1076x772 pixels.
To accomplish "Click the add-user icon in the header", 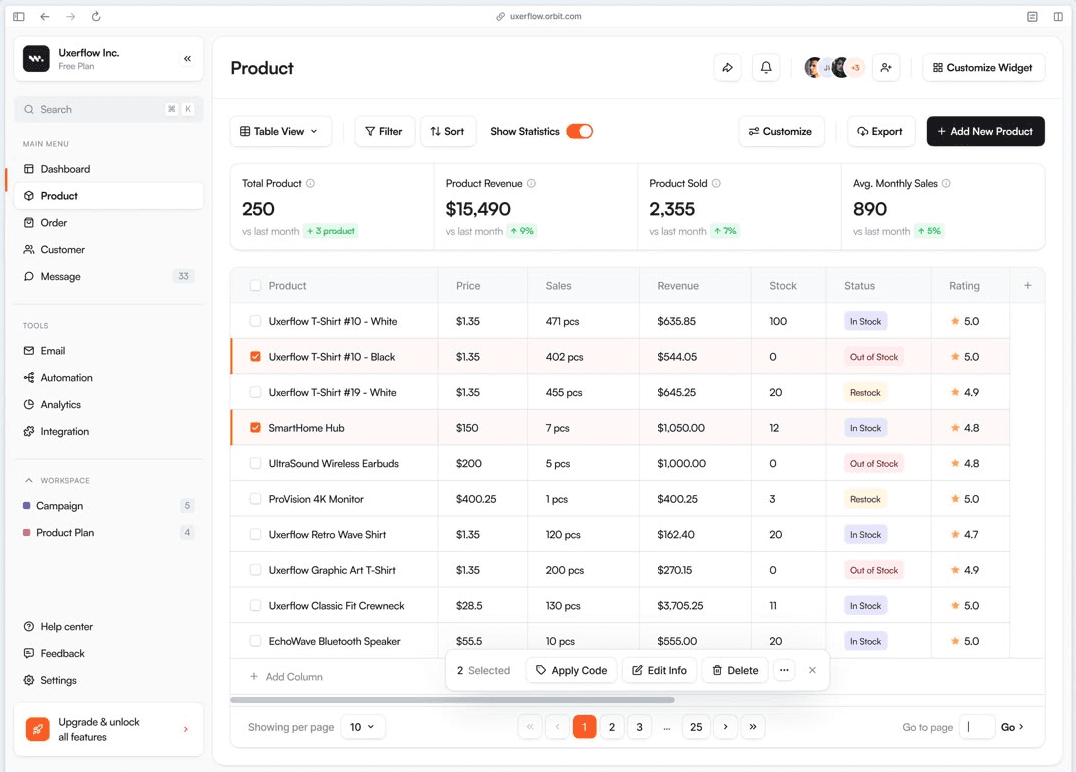I will coord(886,67).
